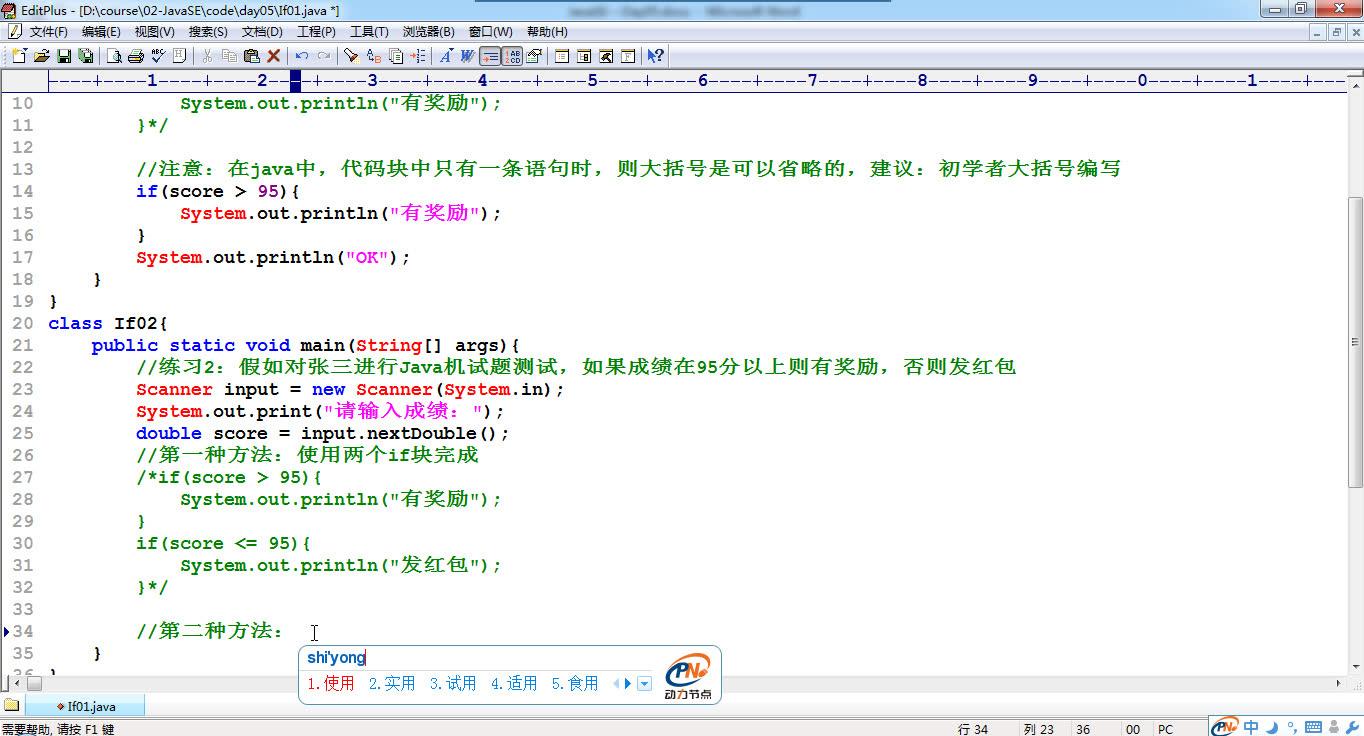Click the New file toolbar icon

click(19, 56)
